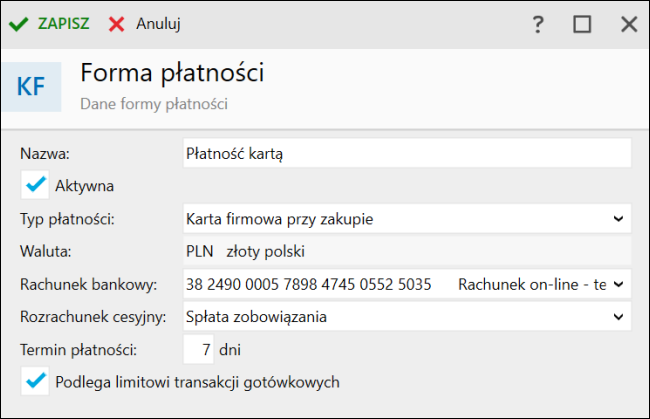This screenshot has height=419, width=650.
Task: Open help with the question mark icon
Action: (538, 24)
